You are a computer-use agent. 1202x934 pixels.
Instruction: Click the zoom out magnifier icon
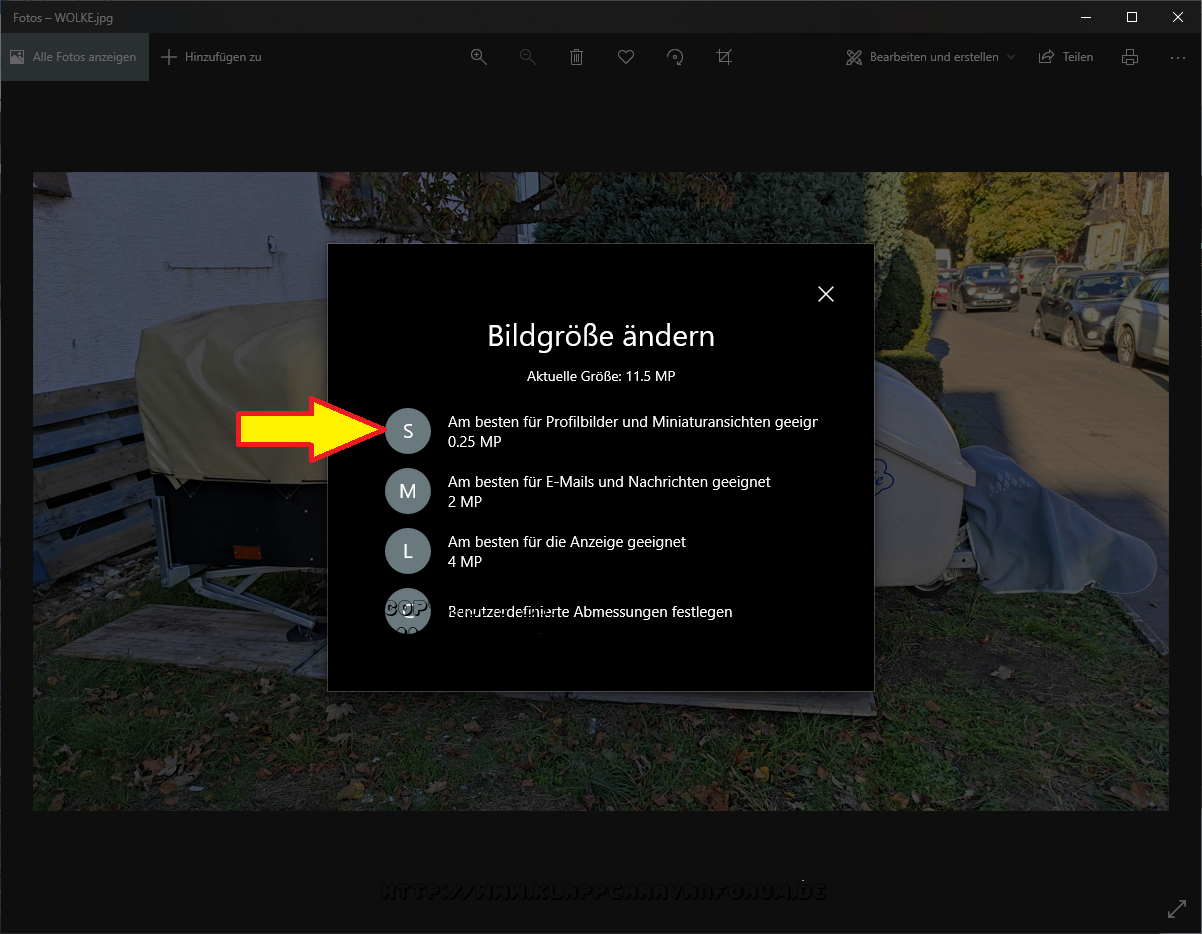tap(528, 57)
